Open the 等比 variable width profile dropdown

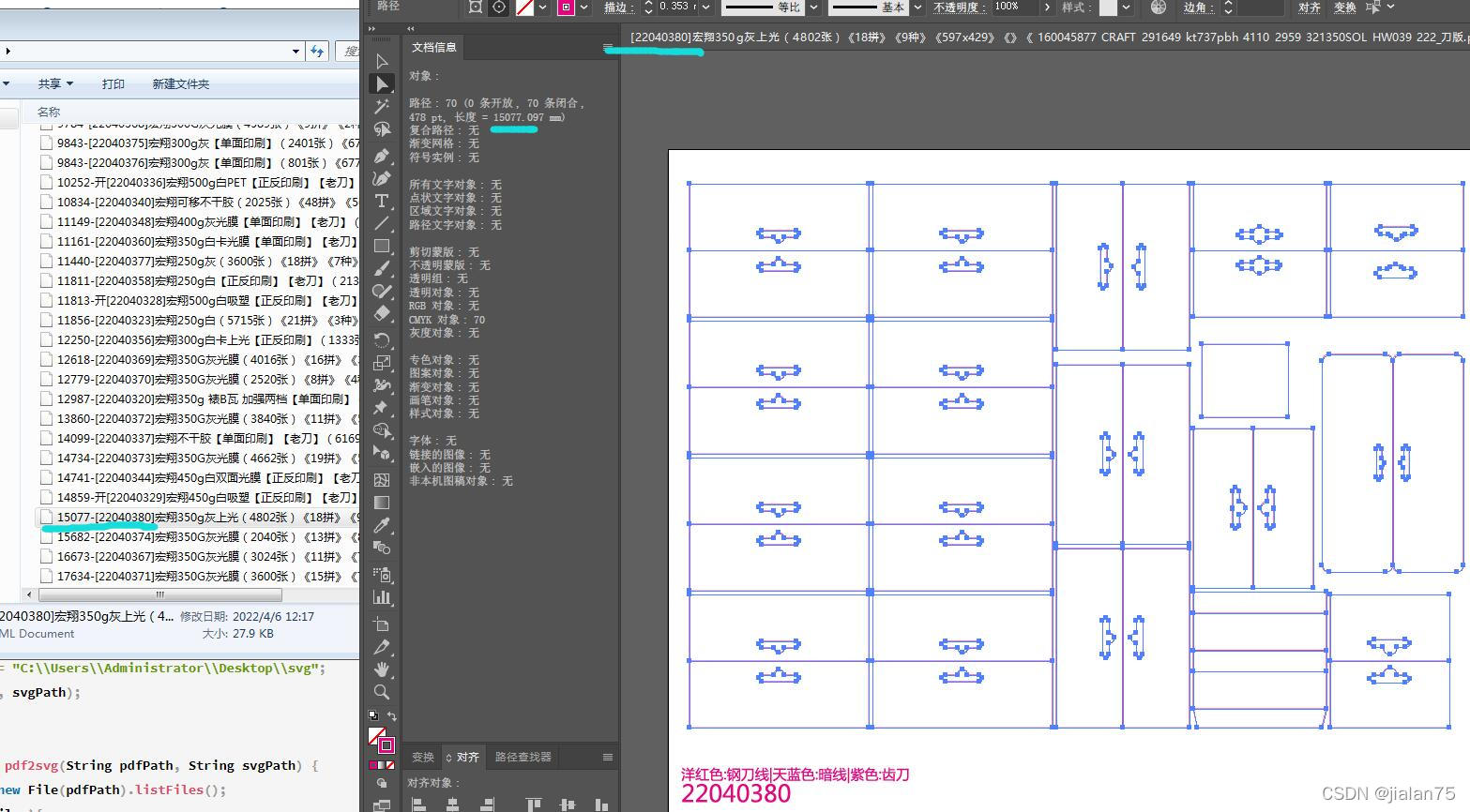click(x=813, y=8)
